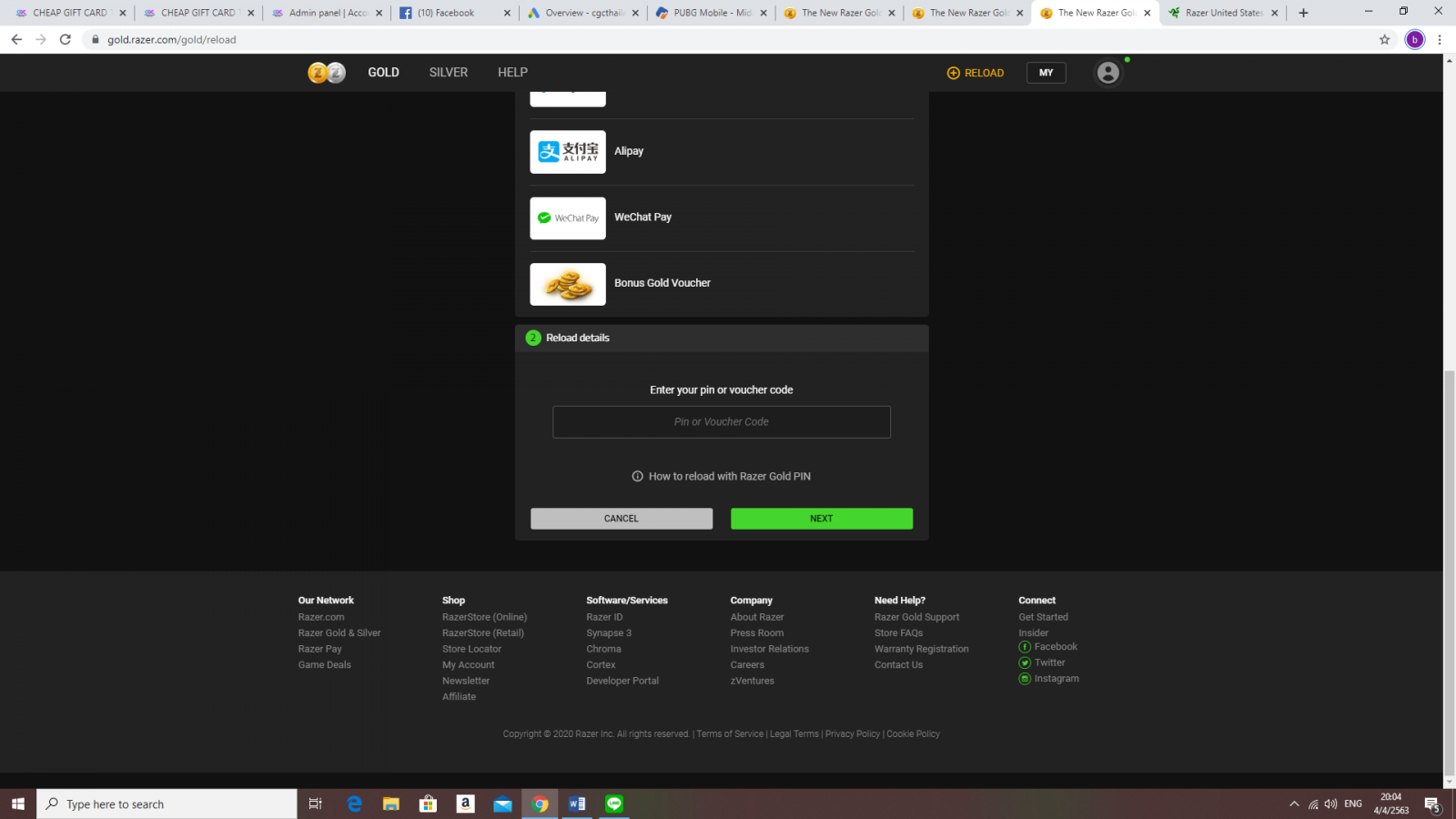Open File Explorer from taskbar
This screenshot has width=1456, height=819.
(x=391, y=804)
